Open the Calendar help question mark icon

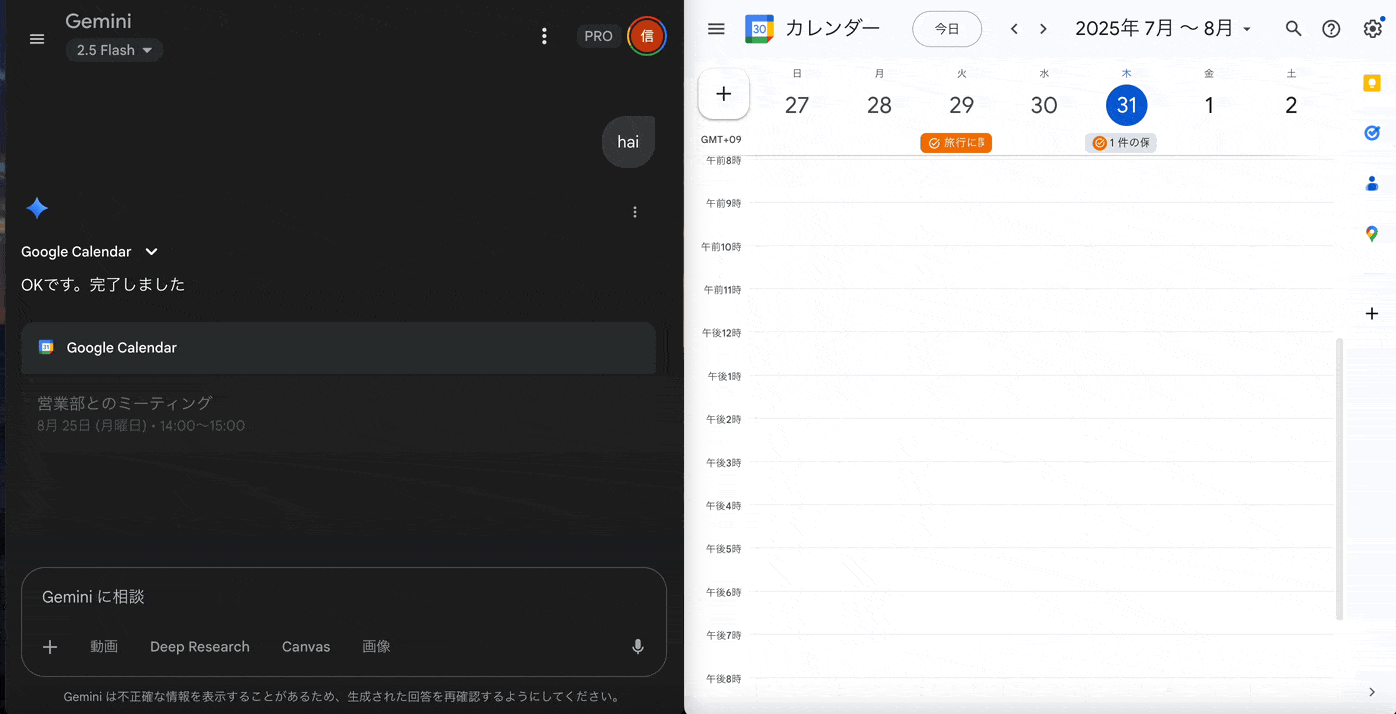[x=1331, y=29]
